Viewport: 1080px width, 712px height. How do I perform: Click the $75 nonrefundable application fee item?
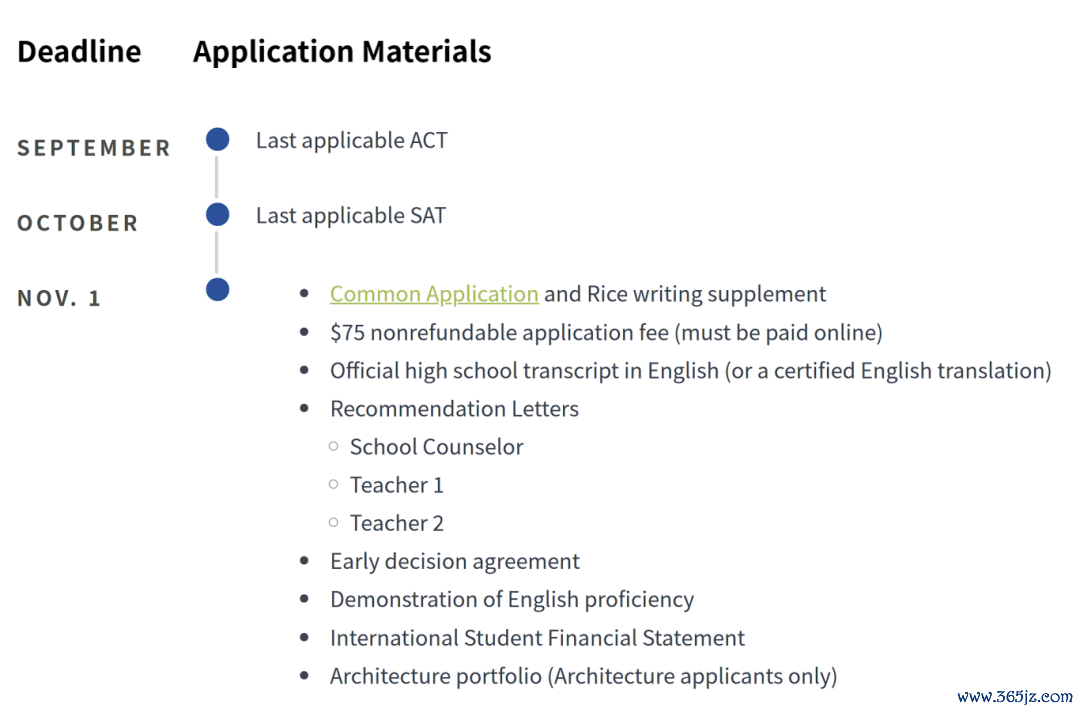click(x=606, y=333)
